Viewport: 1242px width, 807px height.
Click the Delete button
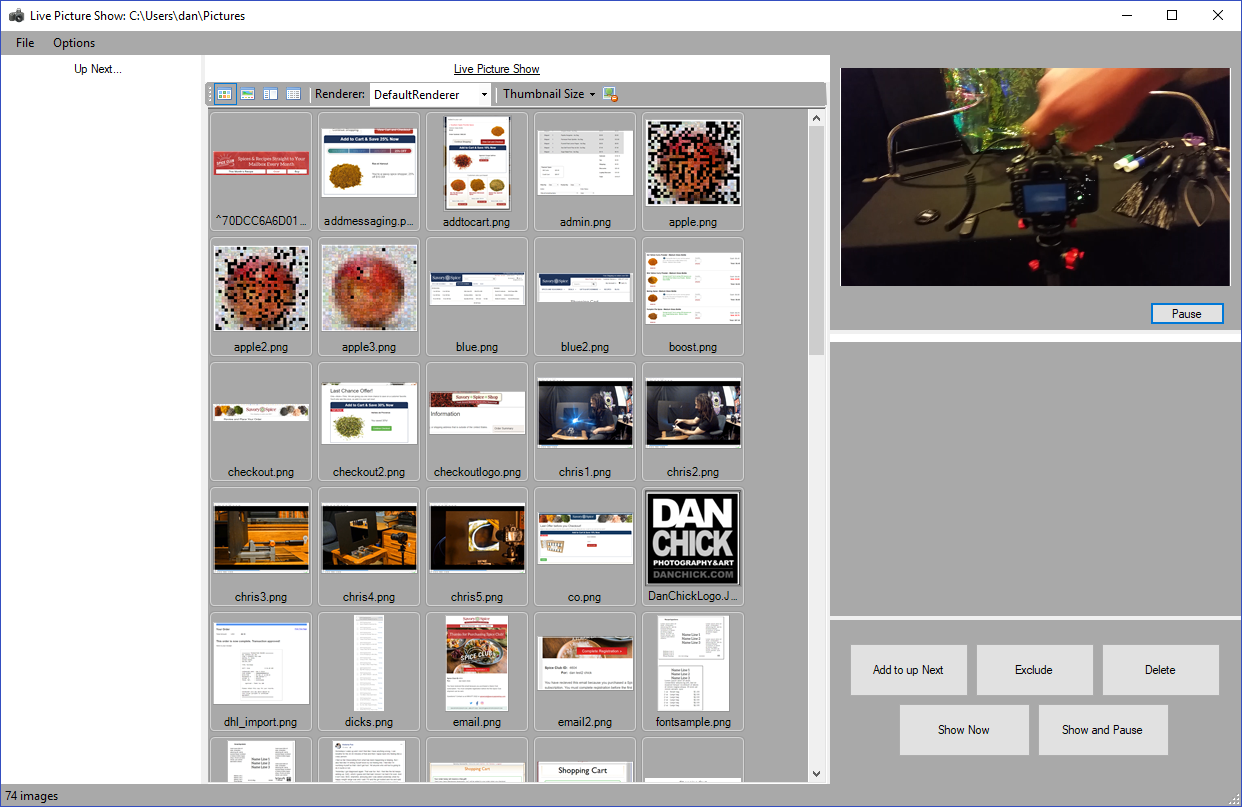coord(1160,670)
